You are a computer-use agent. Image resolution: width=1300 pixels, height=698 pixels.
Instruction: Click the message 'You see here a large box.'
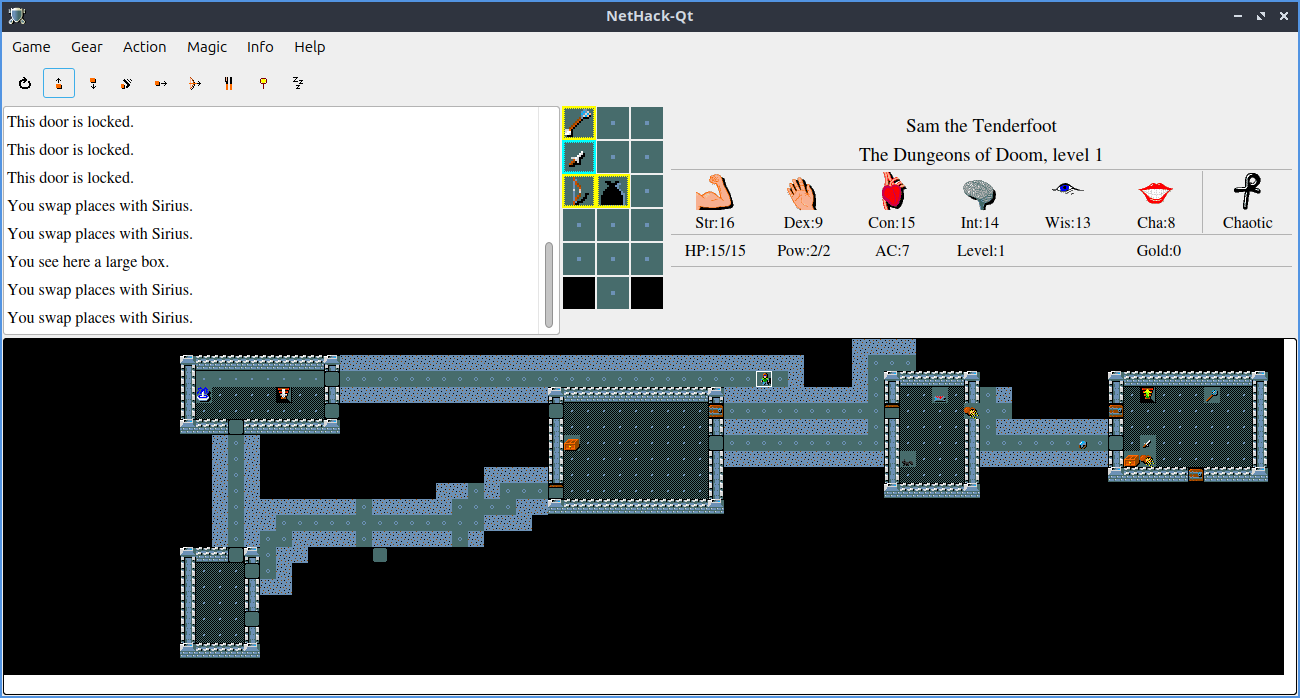click(88, 262)
